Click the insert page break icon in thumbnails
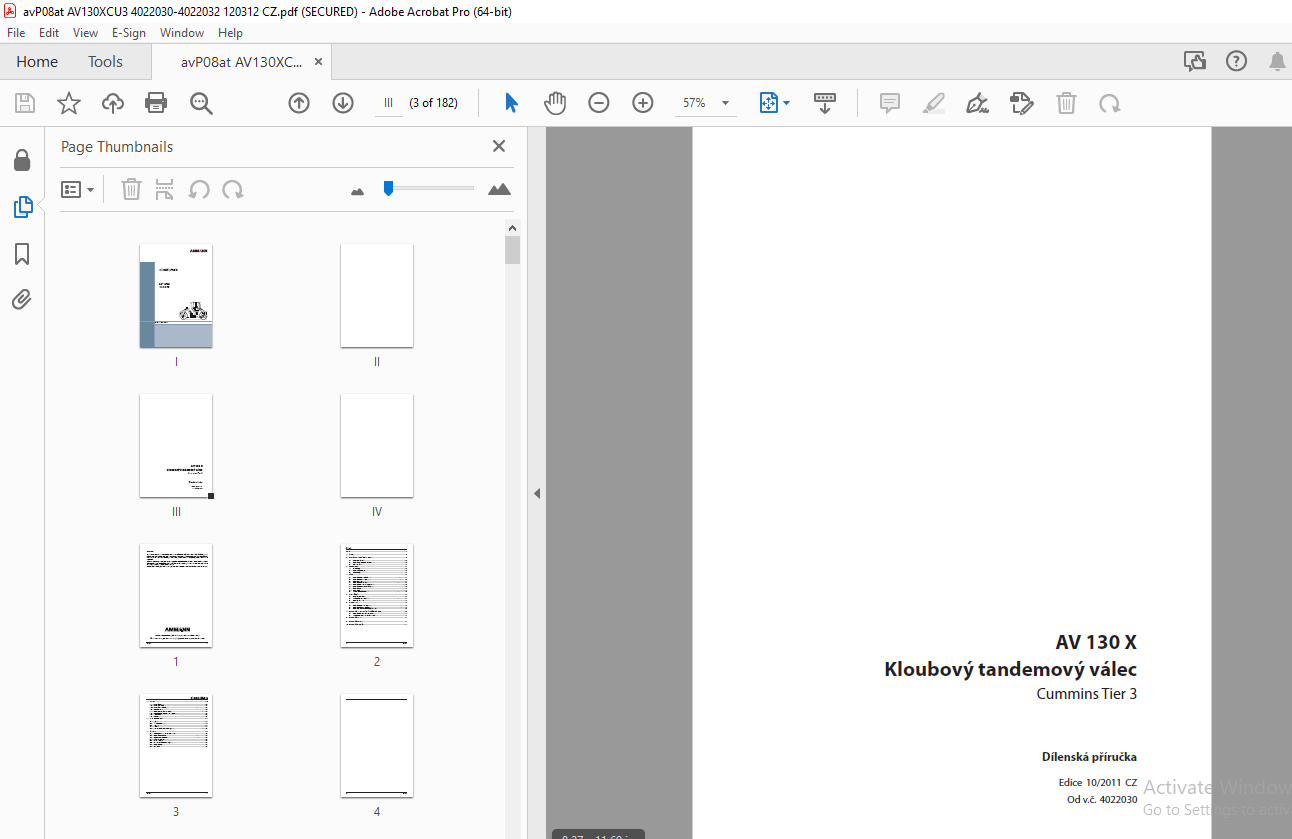Viewport: 1292px width, 839px height. [x=165, y=189]
